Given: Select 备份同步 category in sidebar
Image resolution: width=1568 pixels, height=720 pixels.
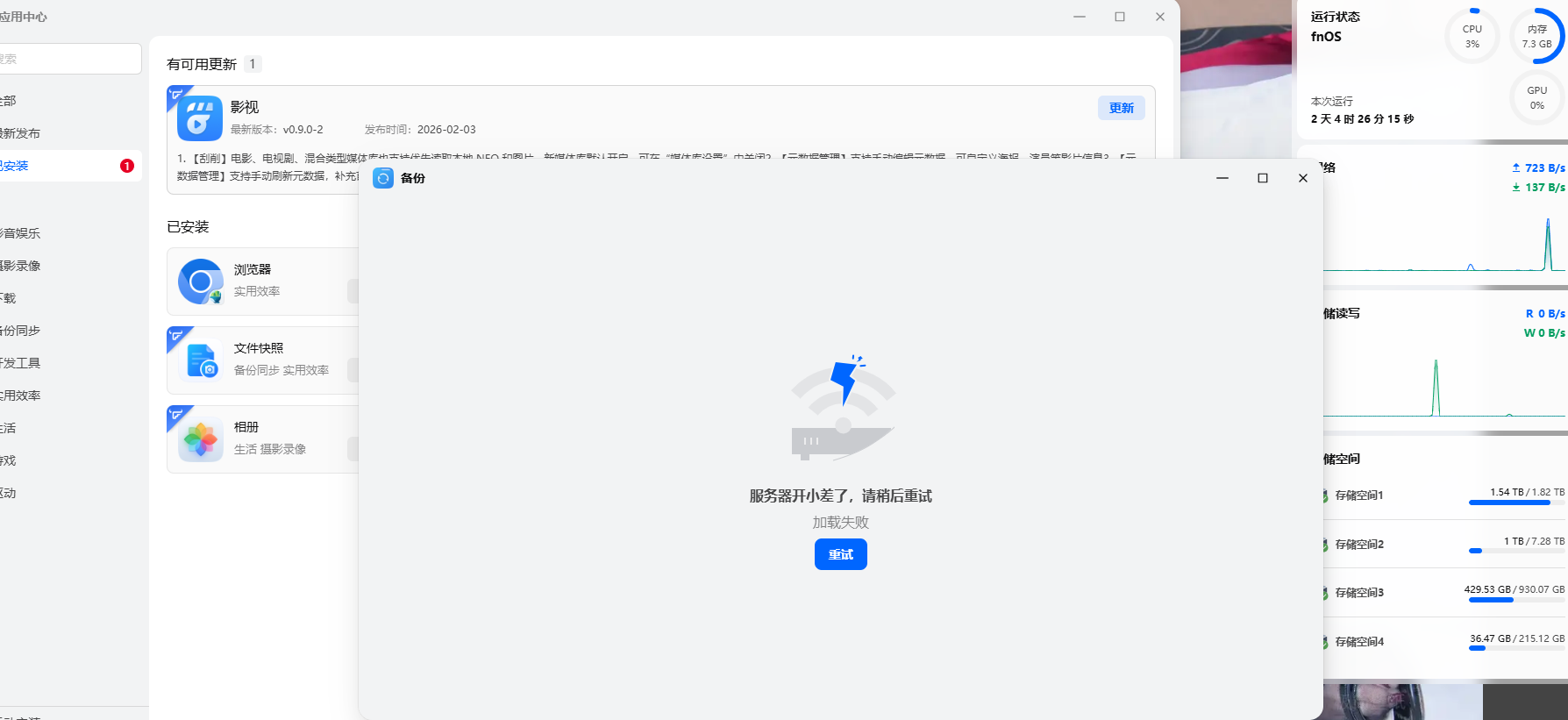Looking at the screenshot, I should (20, 331).
